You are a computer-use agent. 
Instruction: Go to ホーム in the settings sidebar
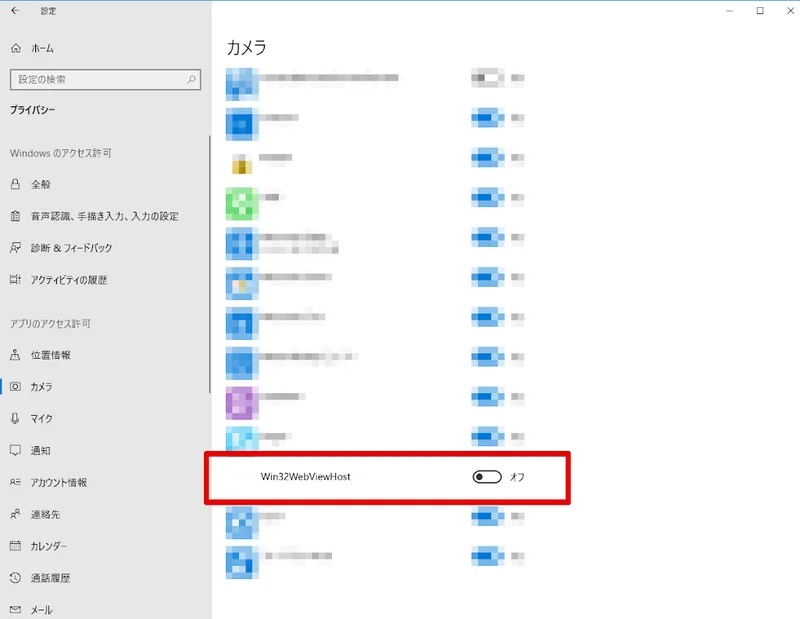(42, 48)
